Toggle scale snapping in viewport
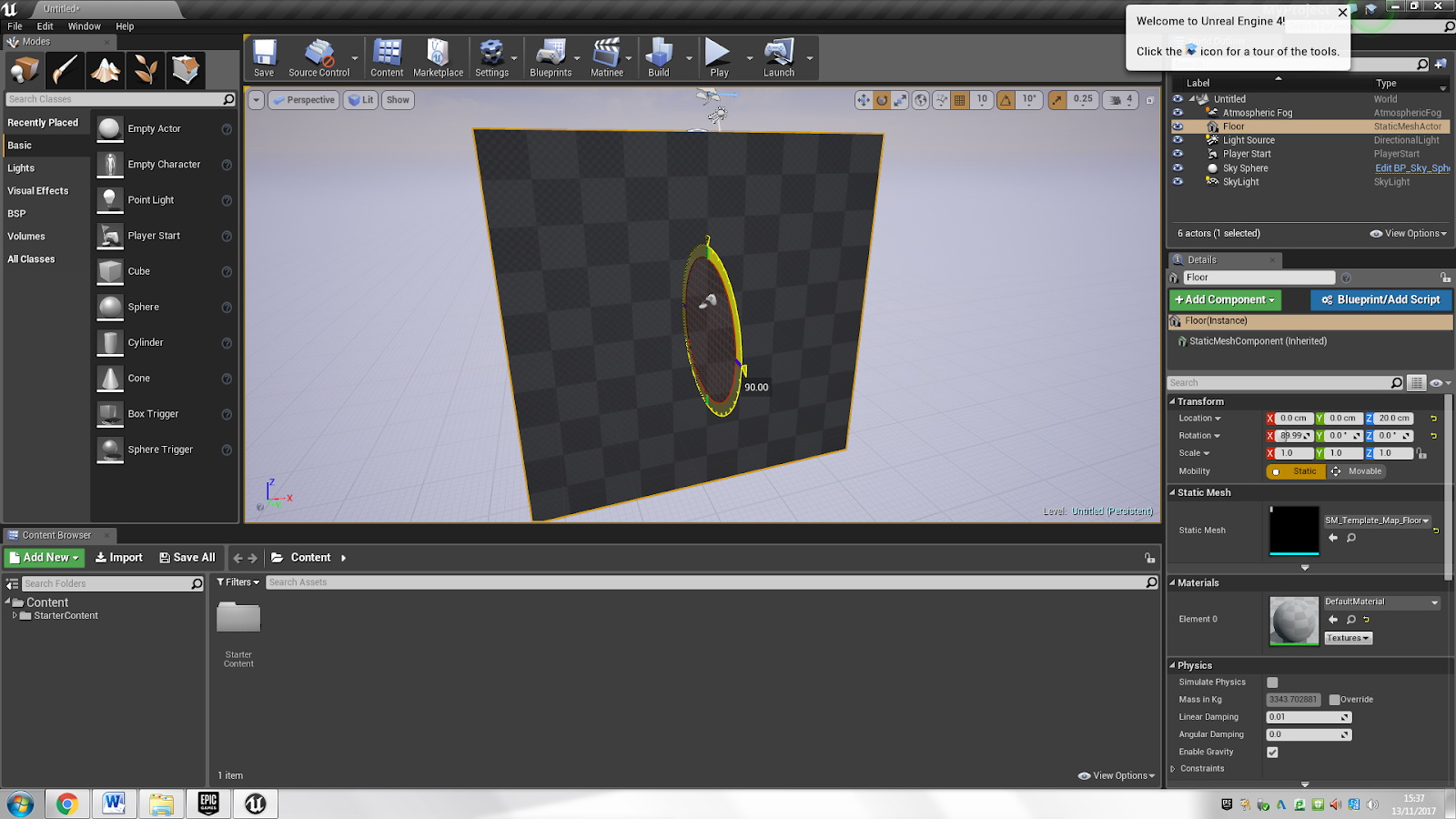The image size is (1456, 819). click(1057, 100)
